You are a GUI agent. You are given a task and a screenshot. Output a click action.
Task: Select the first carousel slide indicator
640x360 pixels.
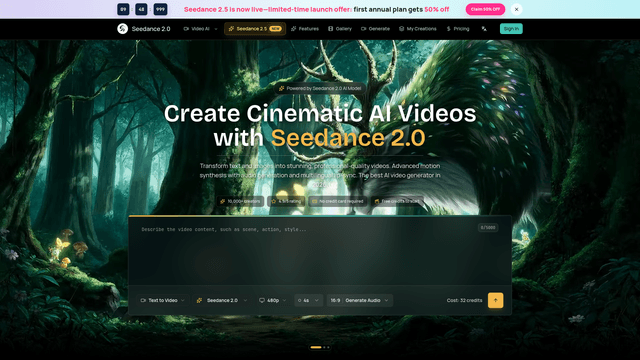316,347
